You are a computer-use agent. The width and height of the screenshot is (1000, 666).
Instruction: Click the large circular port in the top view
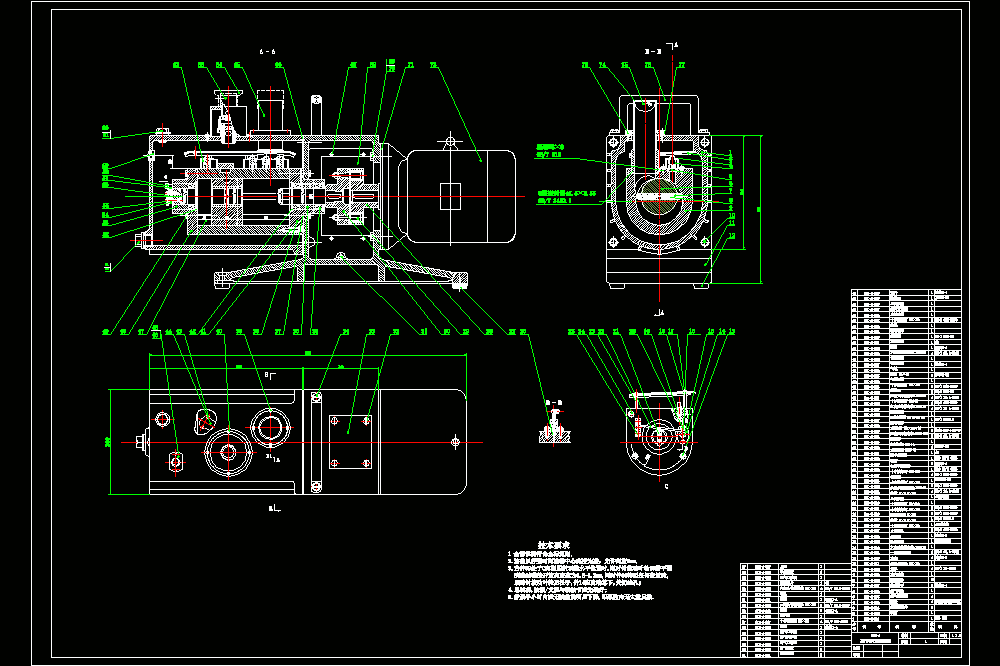click(x=228, y=452)
